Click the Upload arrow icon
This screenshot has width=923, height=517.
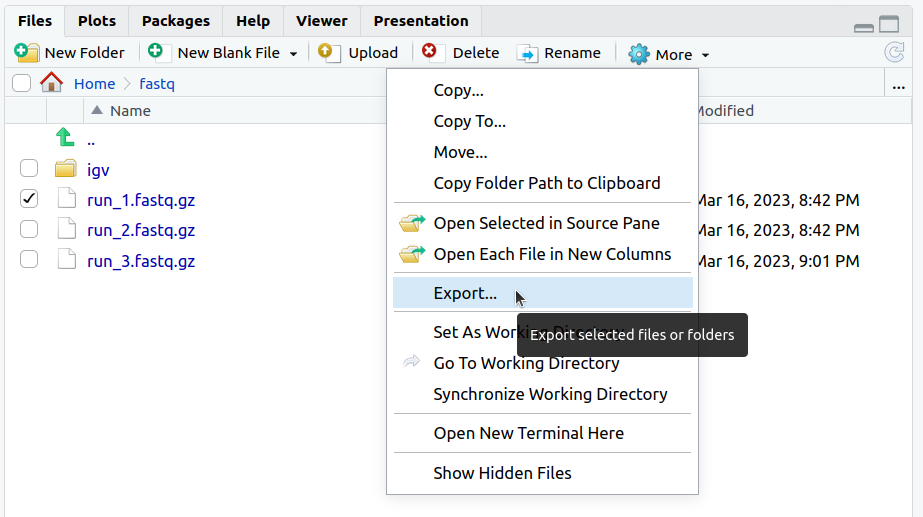(329, 52)
